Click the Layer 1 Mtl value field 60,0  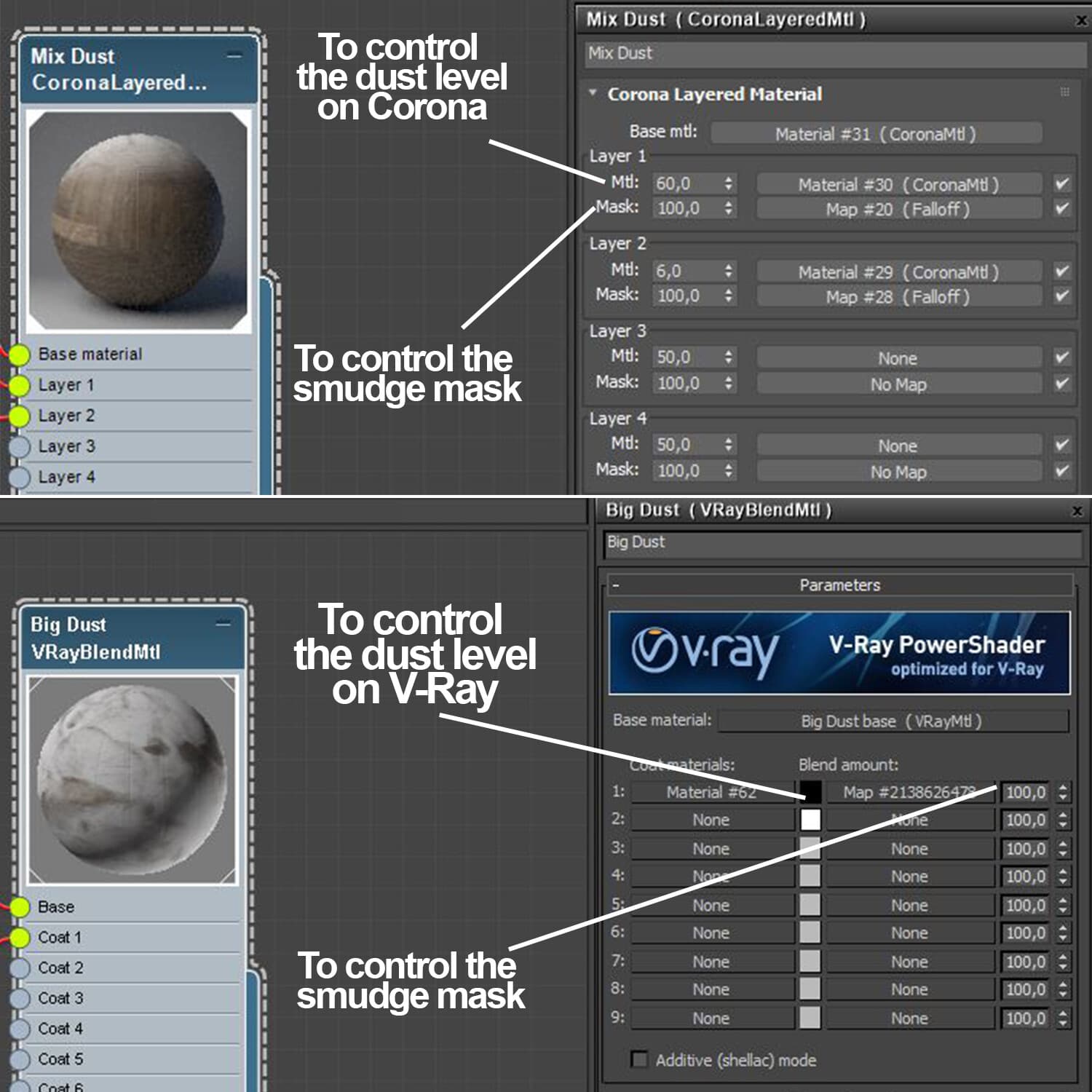[x=687, y=183]
